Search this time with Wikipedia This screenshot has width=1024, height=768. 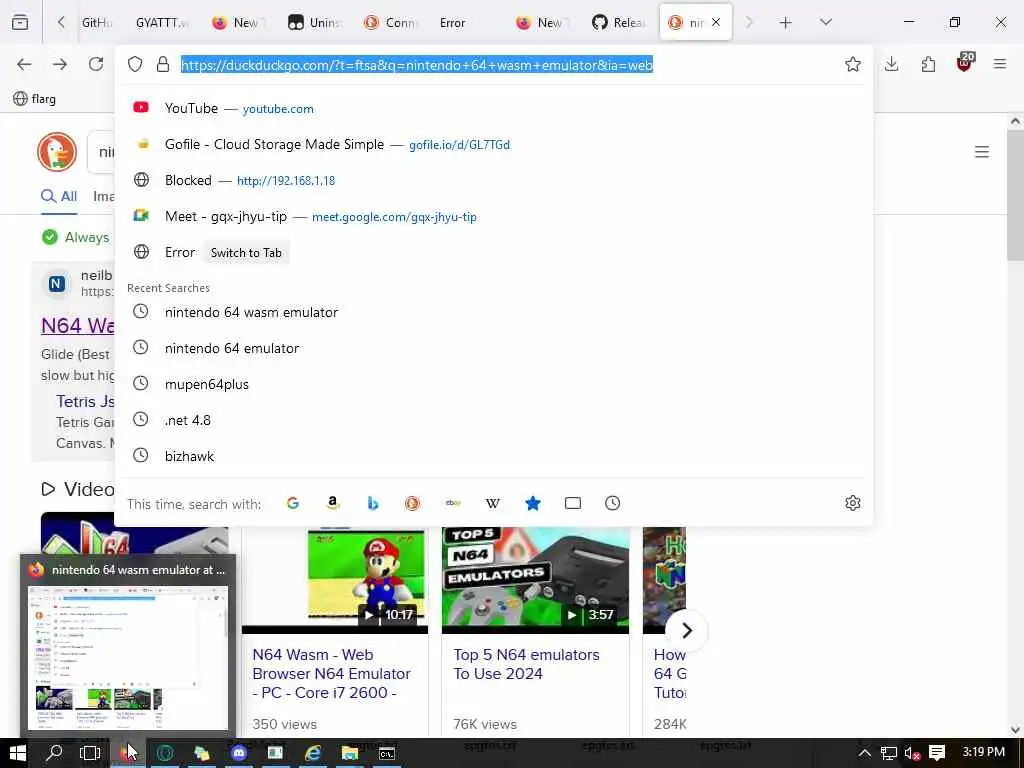[x=492, y=503]
